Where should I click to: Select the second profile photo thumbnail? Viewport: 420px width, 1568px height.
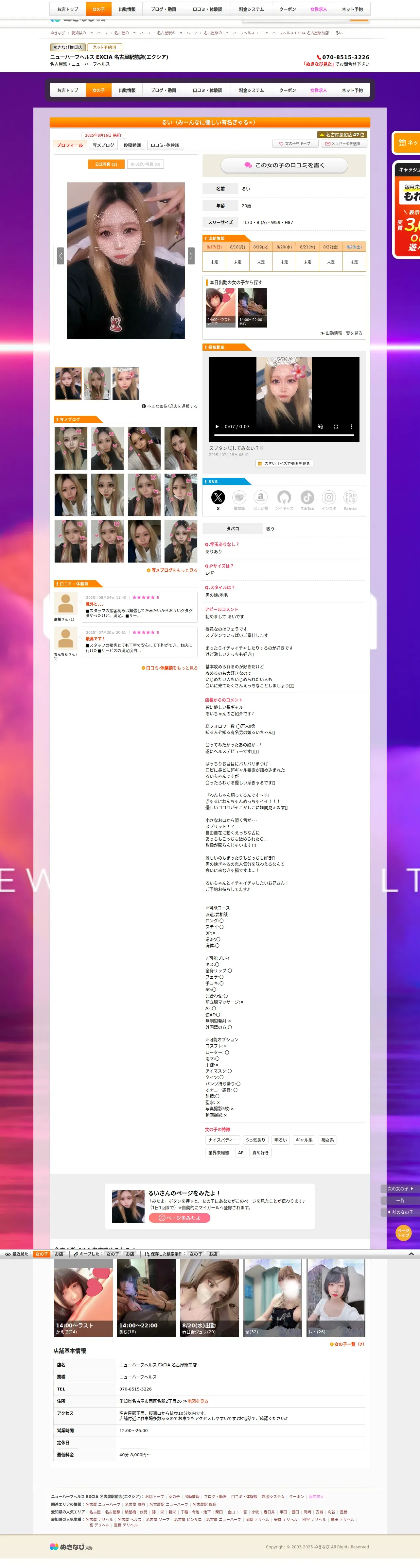pos(97,383)
